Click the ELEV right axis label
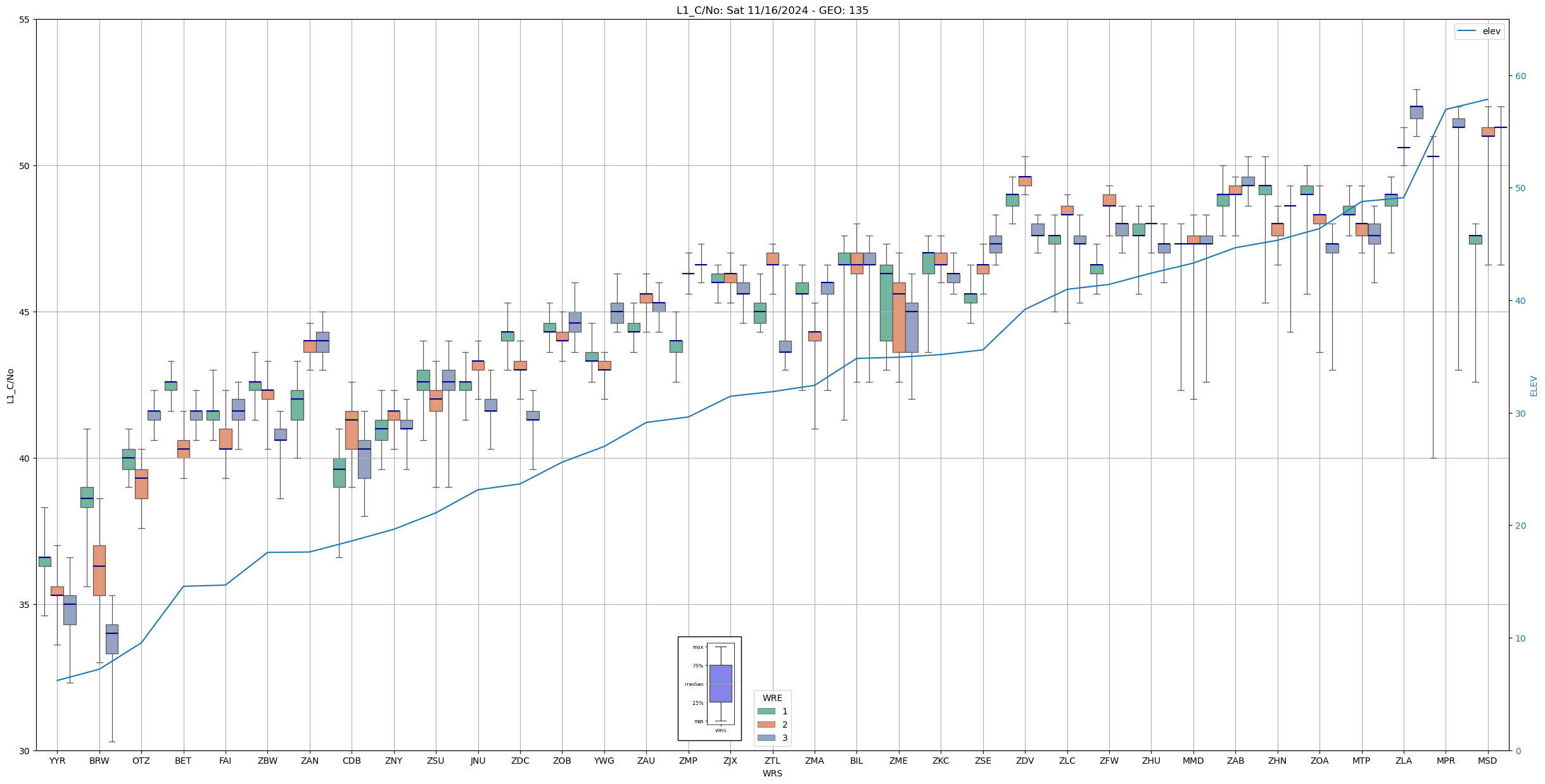The height and width of the screenshot is (784, 1545). [1534, 385]
